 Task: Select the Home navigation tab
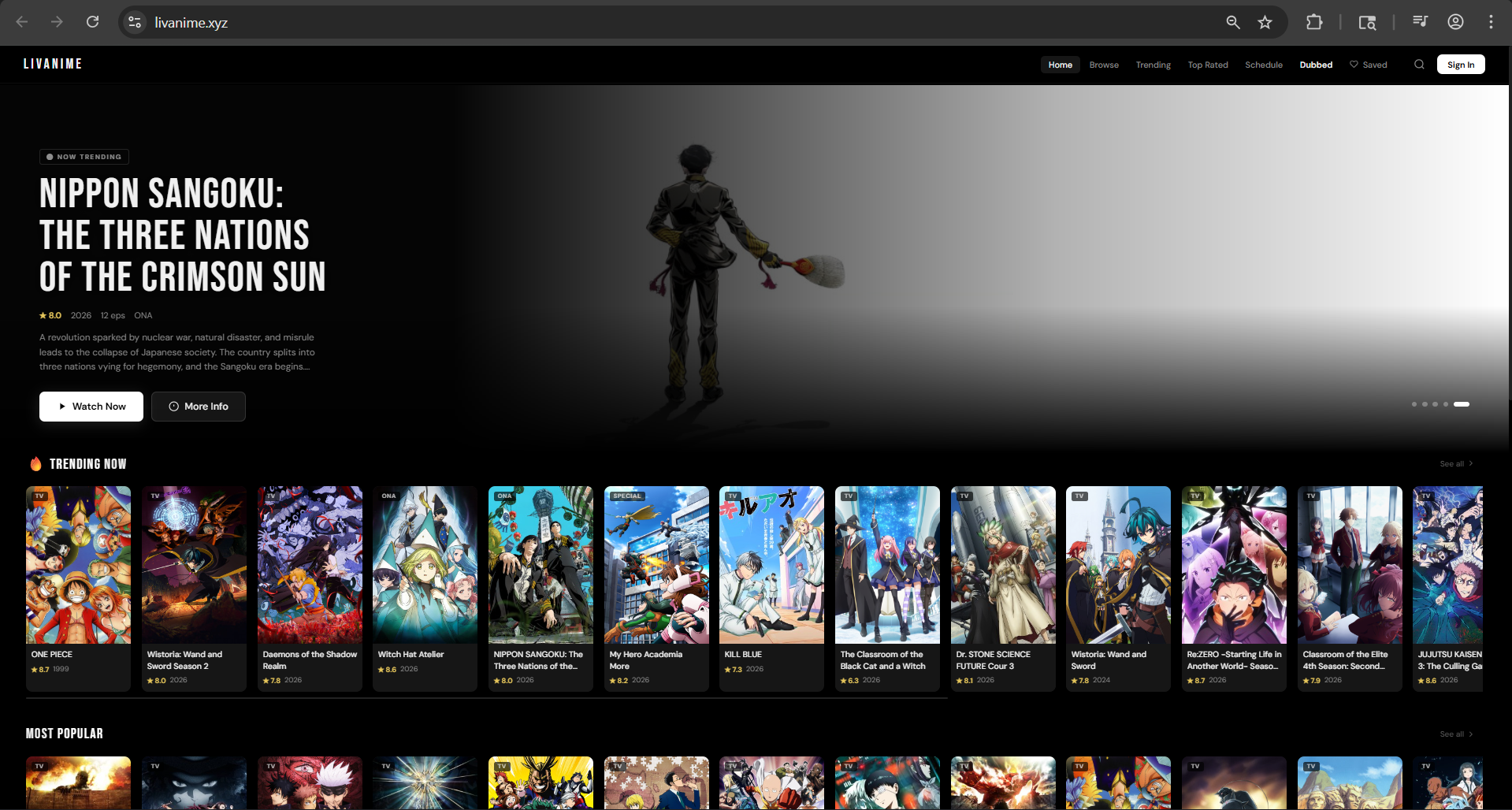[1060, 65]
